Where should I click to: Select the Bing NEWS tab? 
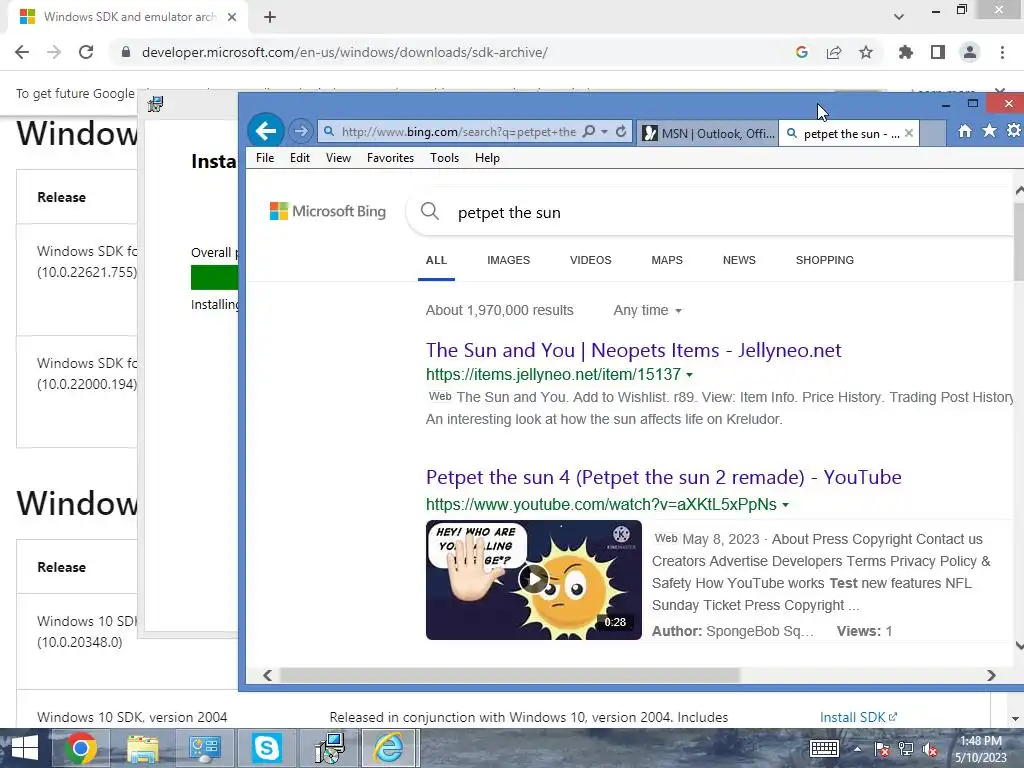(739, 260)
